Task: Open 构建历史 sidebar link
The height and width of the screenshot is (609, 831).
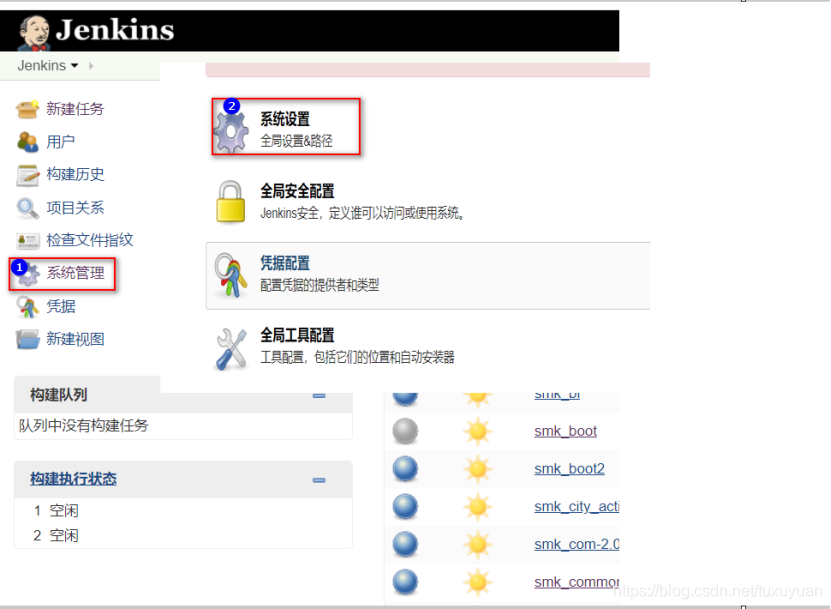Action: pyautogui.click(x=75, y=174)
